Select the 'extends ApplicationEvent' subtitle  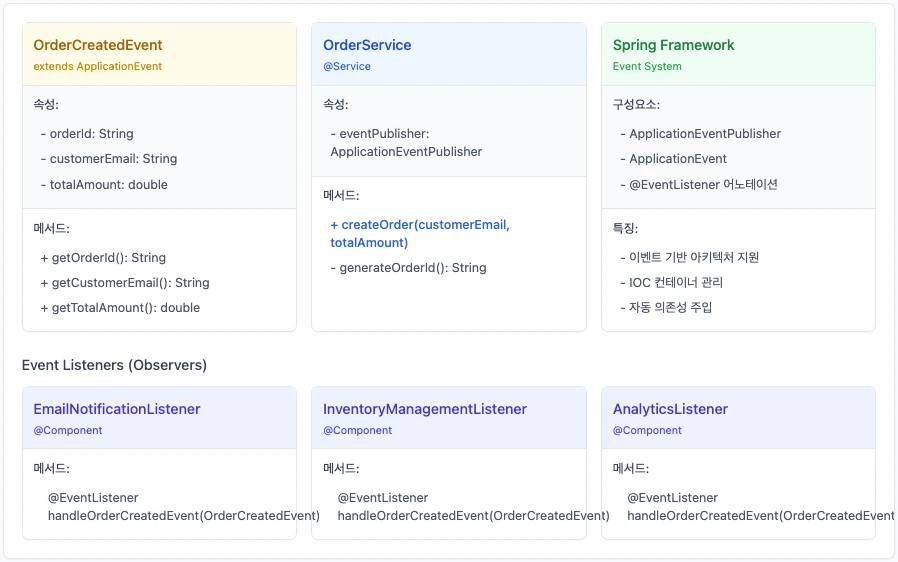(x=97, y=66)
